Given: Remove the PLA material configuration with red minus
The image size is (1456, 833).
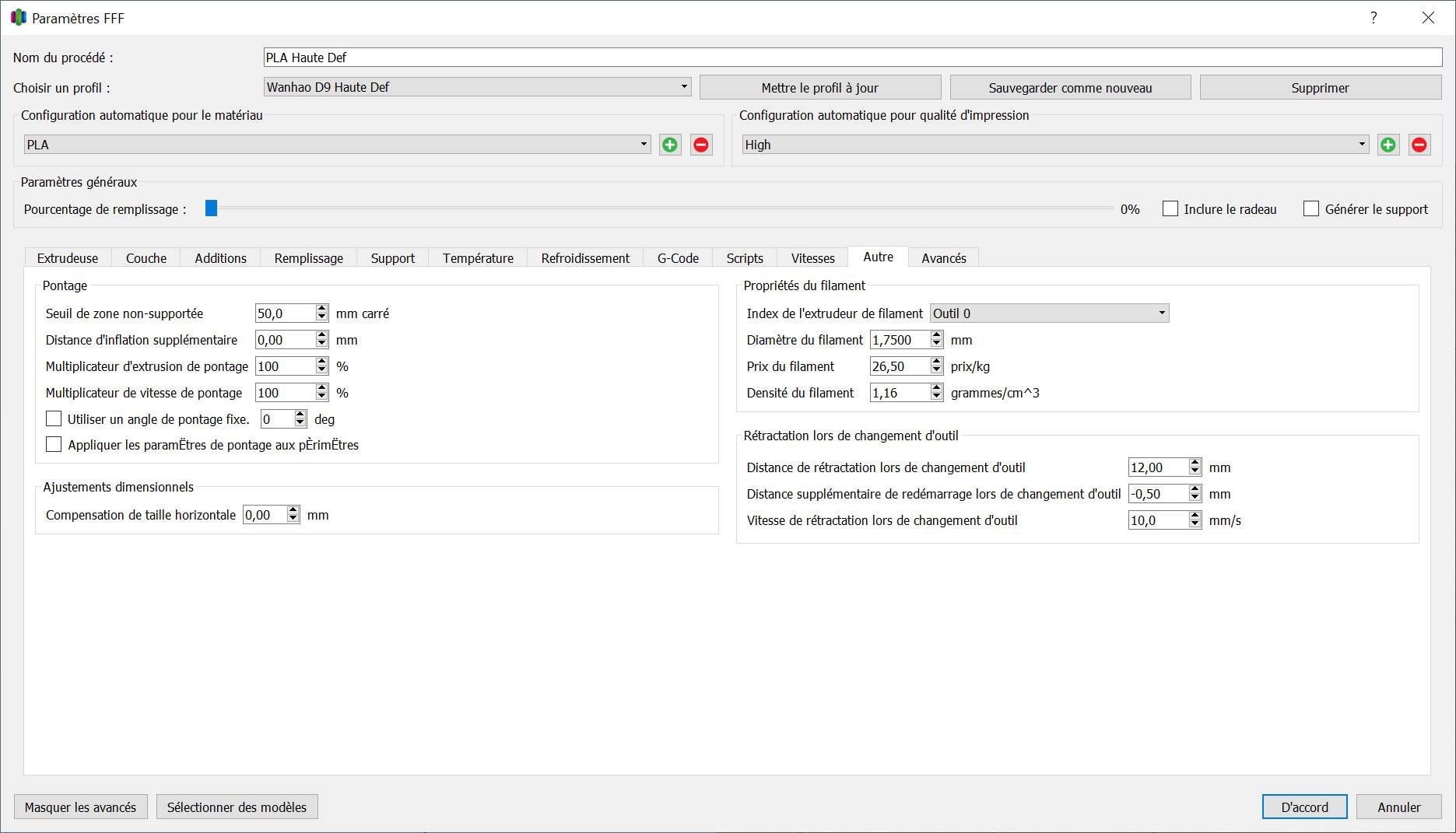Looking at the screenshot, I should 701,145.
